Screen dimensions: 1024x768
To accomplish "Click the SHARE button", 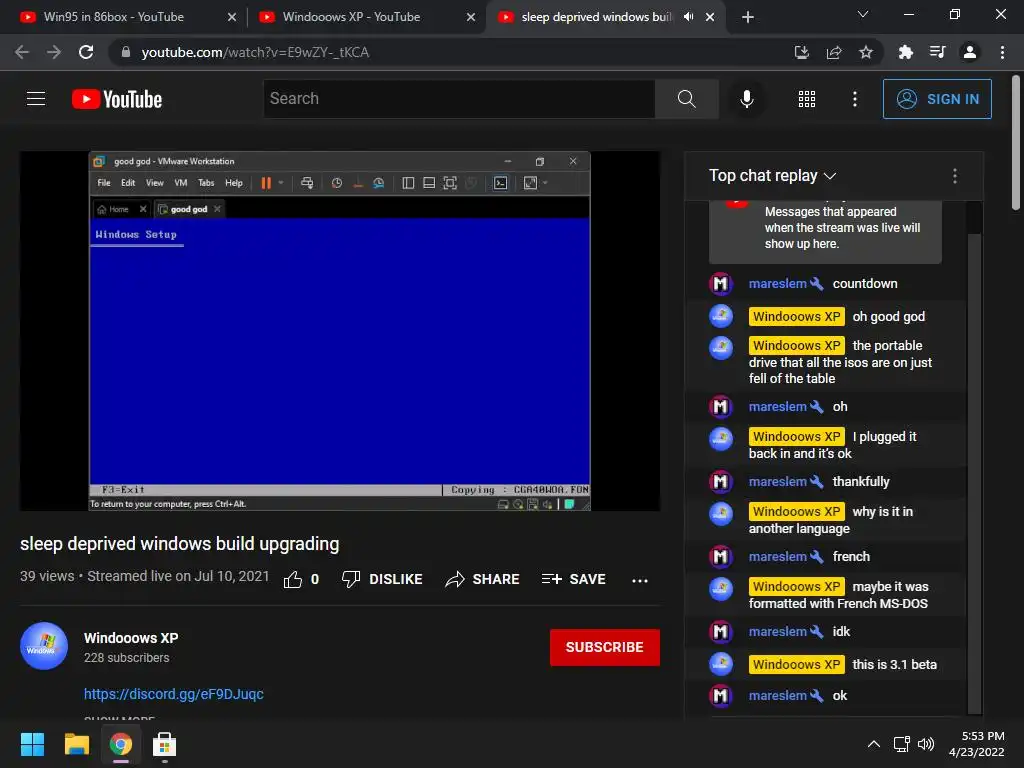I will point(483,579).
